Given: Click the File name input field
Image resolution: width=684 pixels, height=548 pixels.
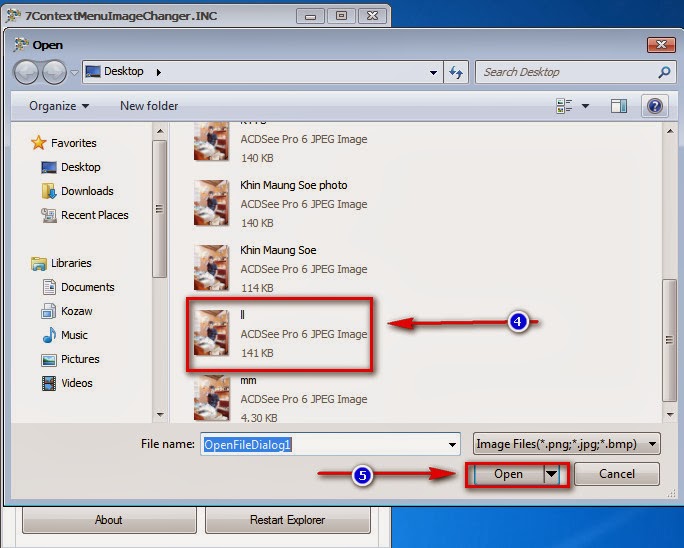Looking at the screenshot, I should (x=330, y=444).
